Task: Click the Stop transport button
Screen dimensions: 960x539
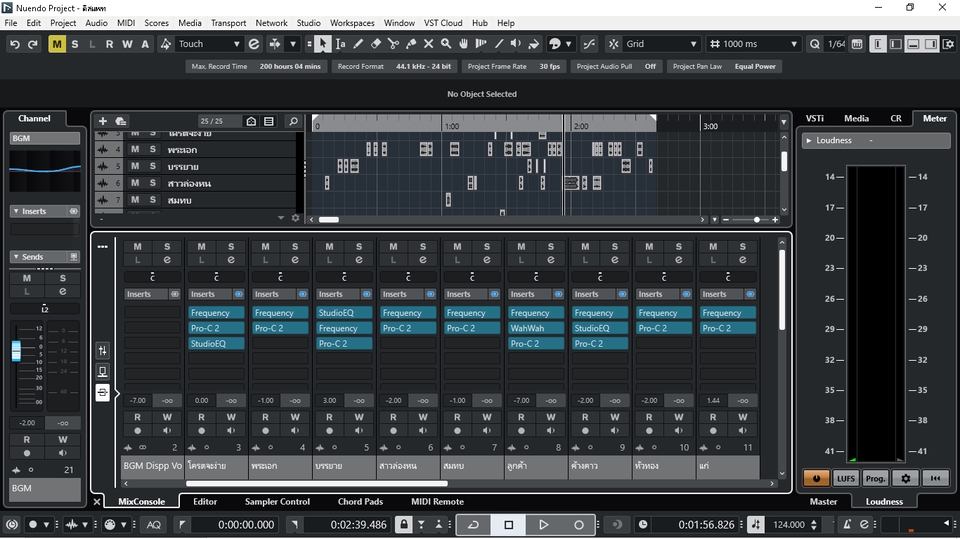Action: point(509,525)
